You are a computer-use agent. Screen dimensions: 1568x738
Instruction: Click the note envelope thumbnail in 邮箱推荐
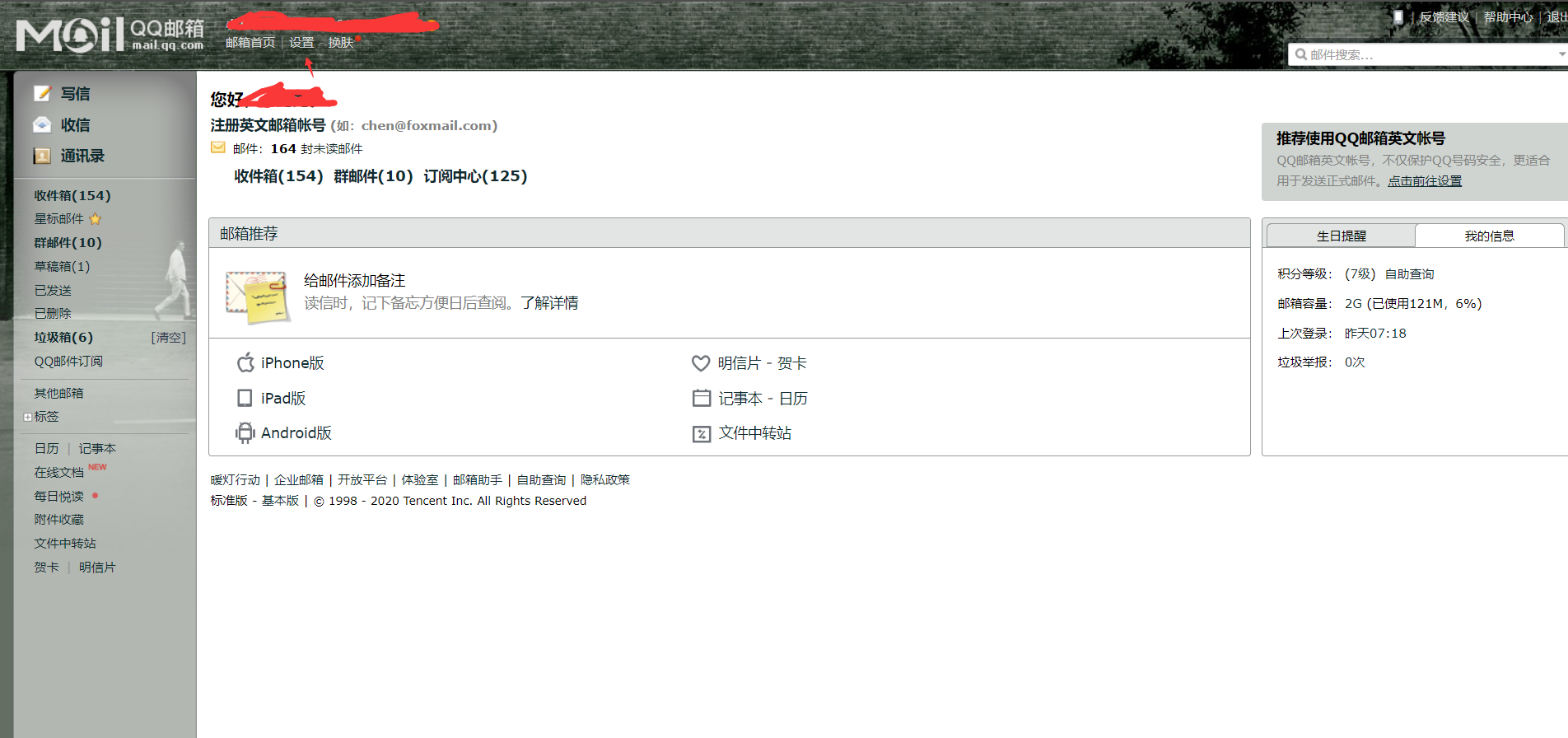[x=257, y=297]
